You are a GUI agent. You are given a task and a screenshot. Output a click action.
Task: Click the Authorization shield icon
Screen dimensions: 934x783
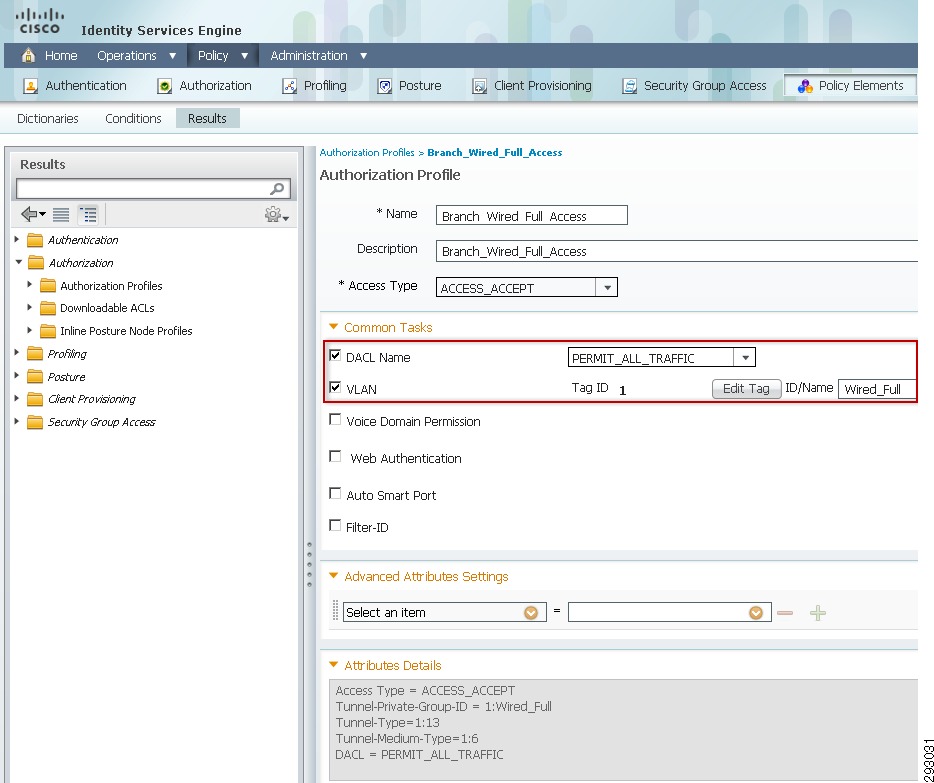(164, 86)
